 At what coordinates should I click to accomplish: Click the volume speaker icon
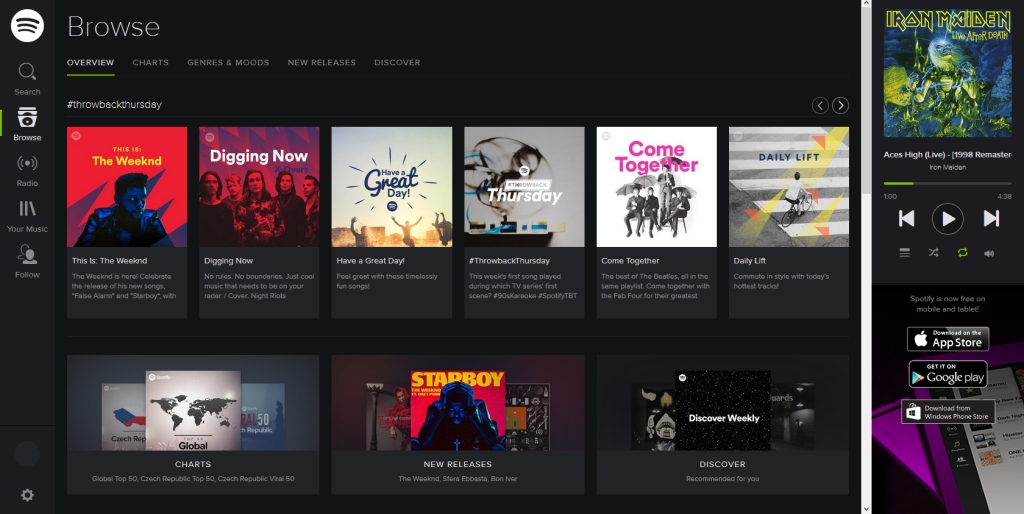click(989, 253)
